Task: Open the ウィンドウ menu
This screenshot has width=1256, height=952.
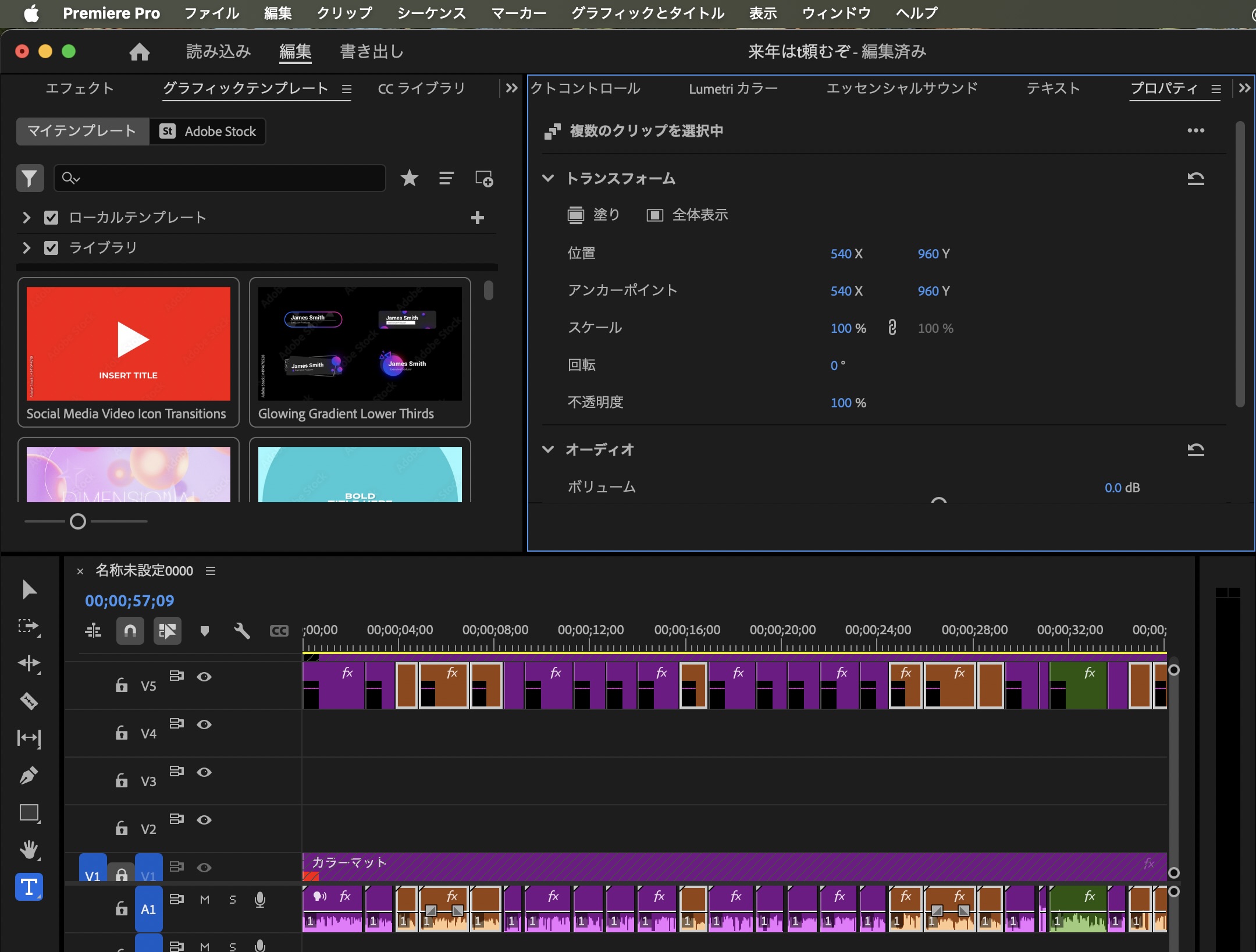Action: point(836,13)
